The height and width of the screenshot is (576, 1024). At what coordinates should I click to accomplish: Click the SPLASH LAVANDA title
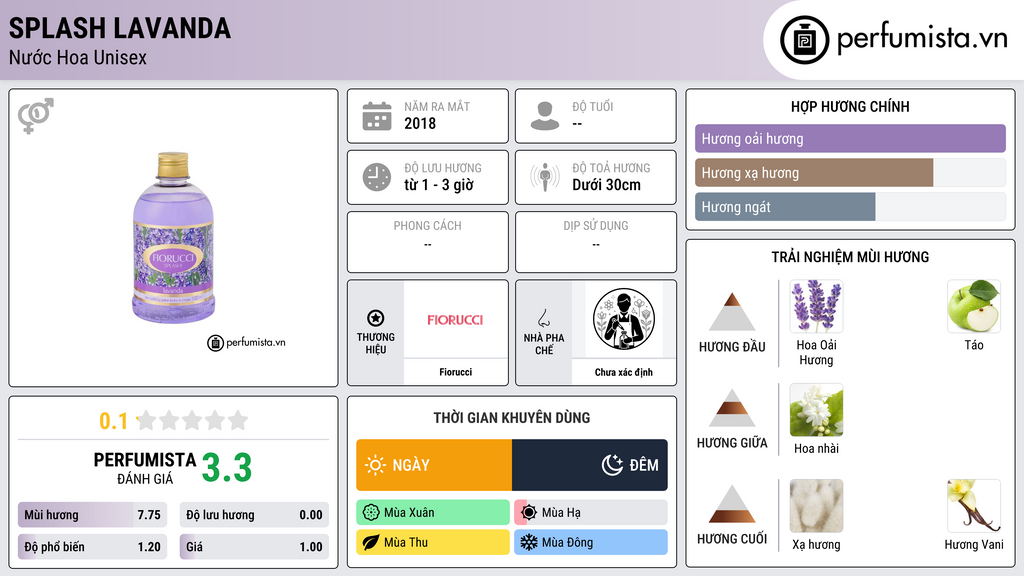tap(120, 28)
